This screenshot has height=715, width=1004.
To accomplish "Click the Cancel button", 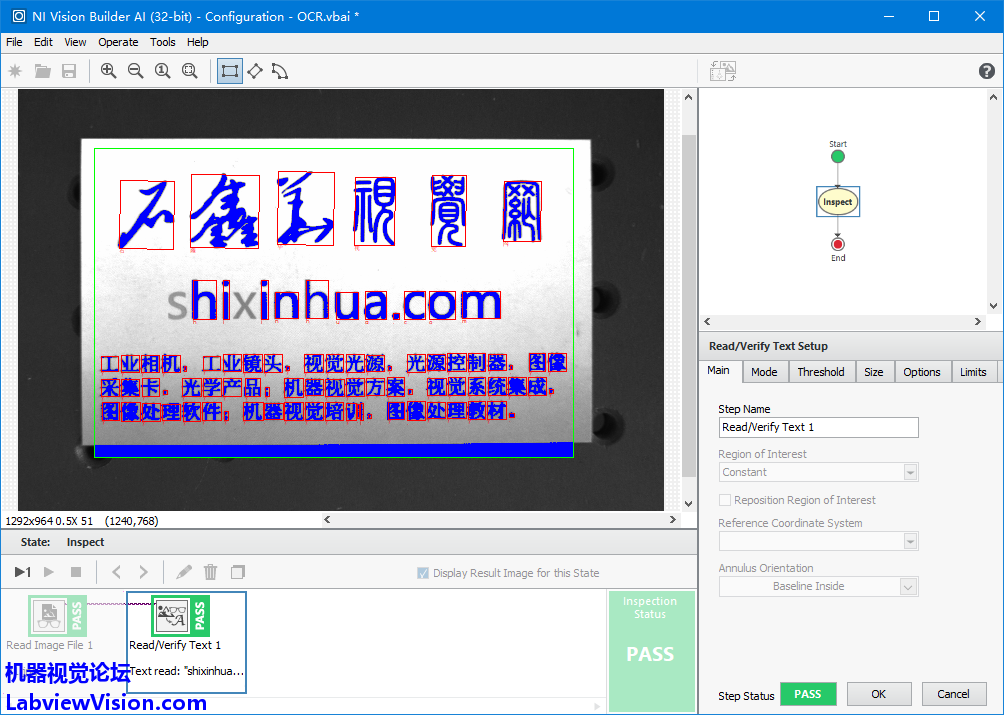I will 952,694.
